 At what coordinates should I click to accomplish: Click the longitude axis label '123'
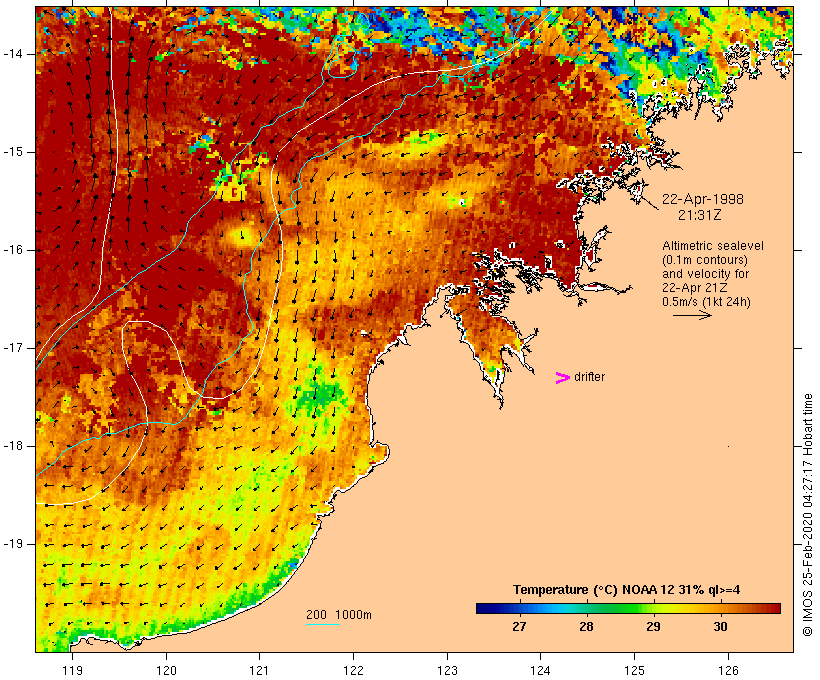(x=447, y=670)
